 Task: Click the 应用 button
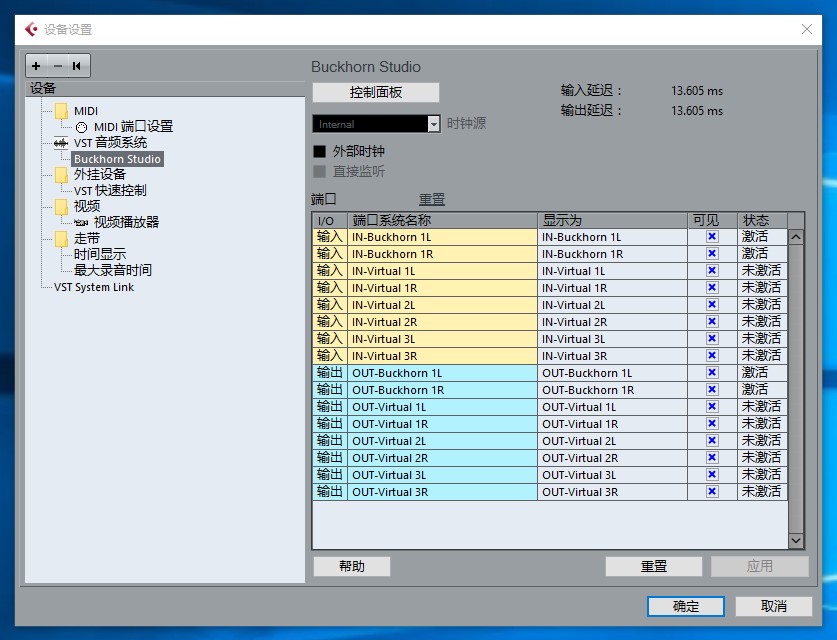point(760,566)
